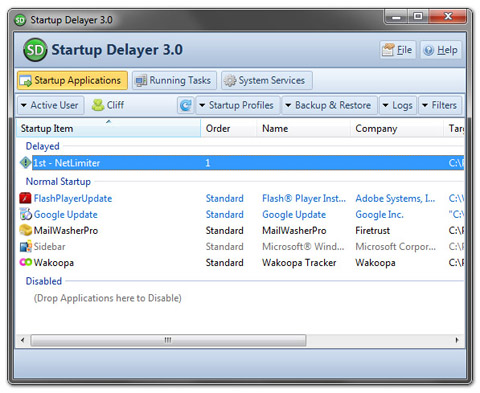This screenshot has width=480, height=393.
Task: Click the Sidebar item icon
Action: click(26, 246)
